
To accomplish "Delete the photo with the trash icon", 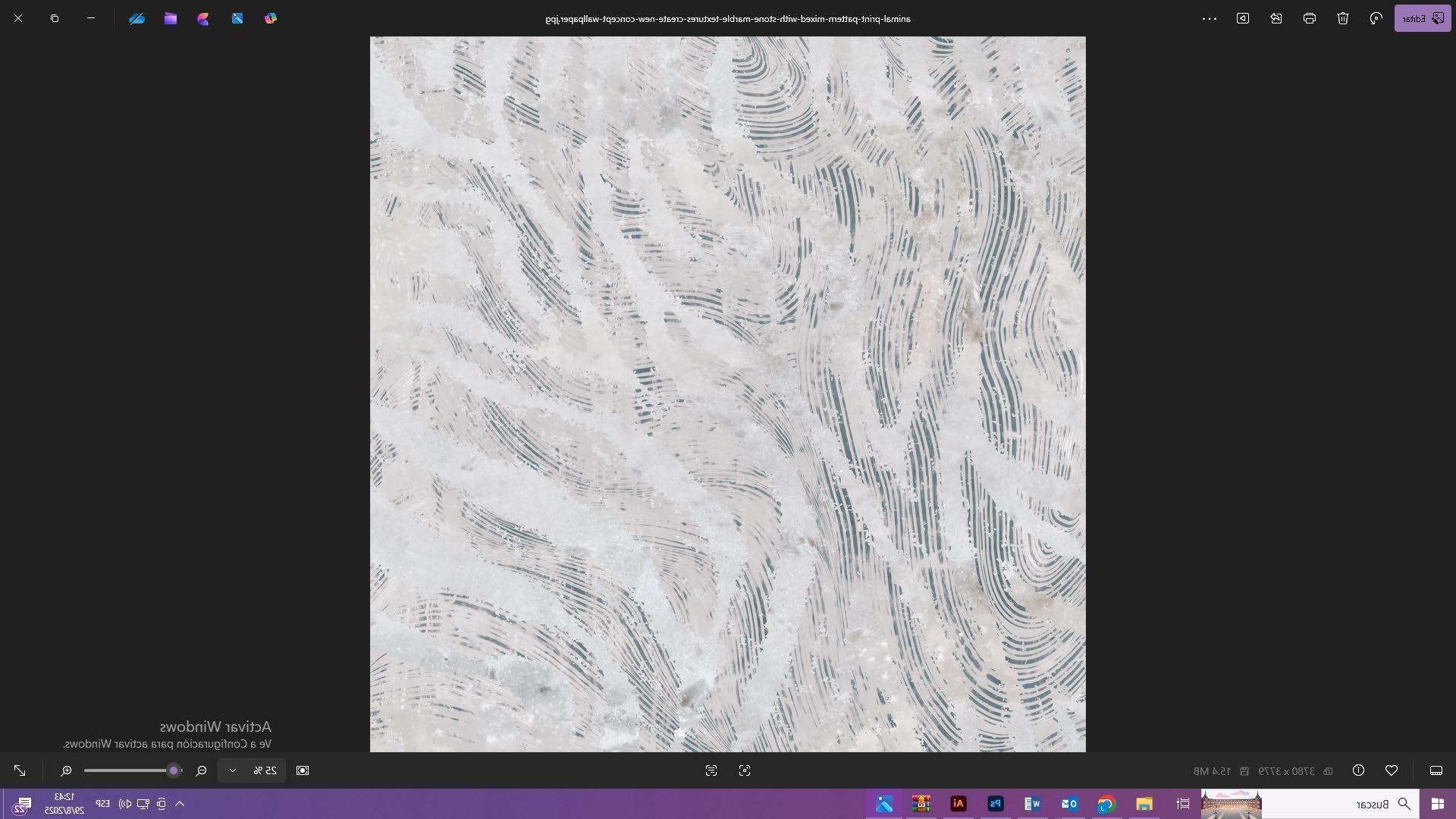I will tap(1342, 18).
